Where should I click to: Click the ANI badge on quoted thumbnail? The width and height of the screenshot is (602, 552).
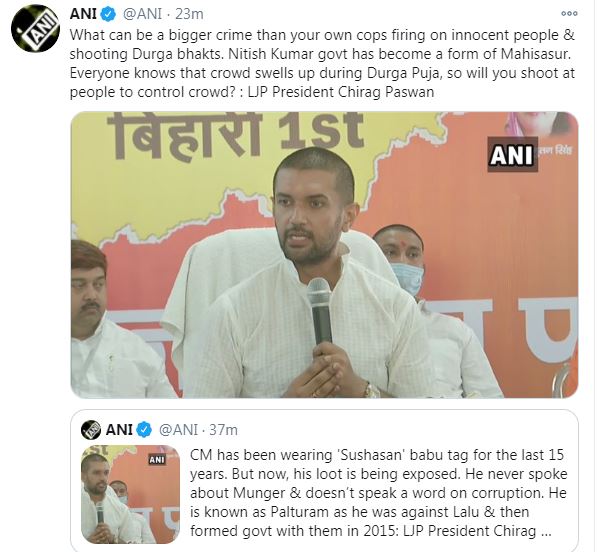157,459
